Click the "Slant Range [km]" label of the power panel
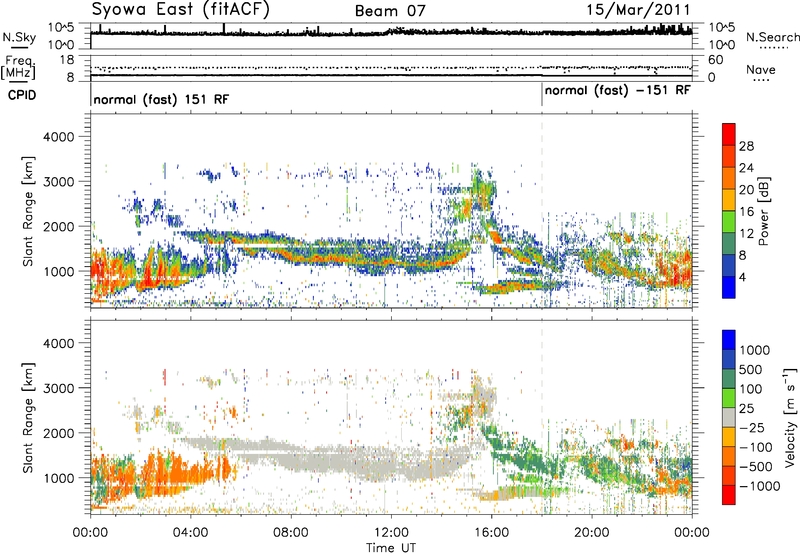This screenshot has height=554, width=800. point(29,211)
